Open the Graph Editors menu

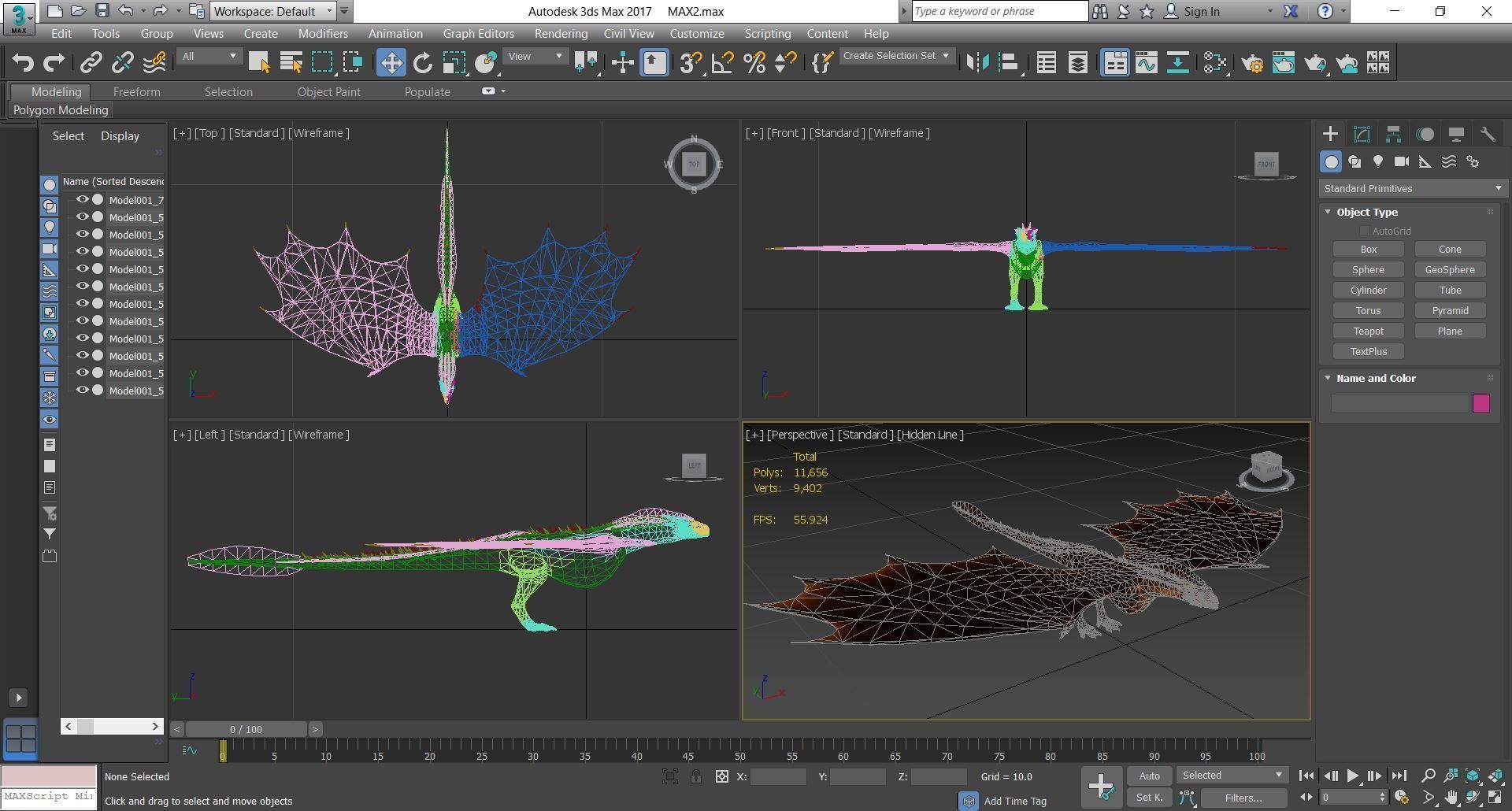(478, 34)
